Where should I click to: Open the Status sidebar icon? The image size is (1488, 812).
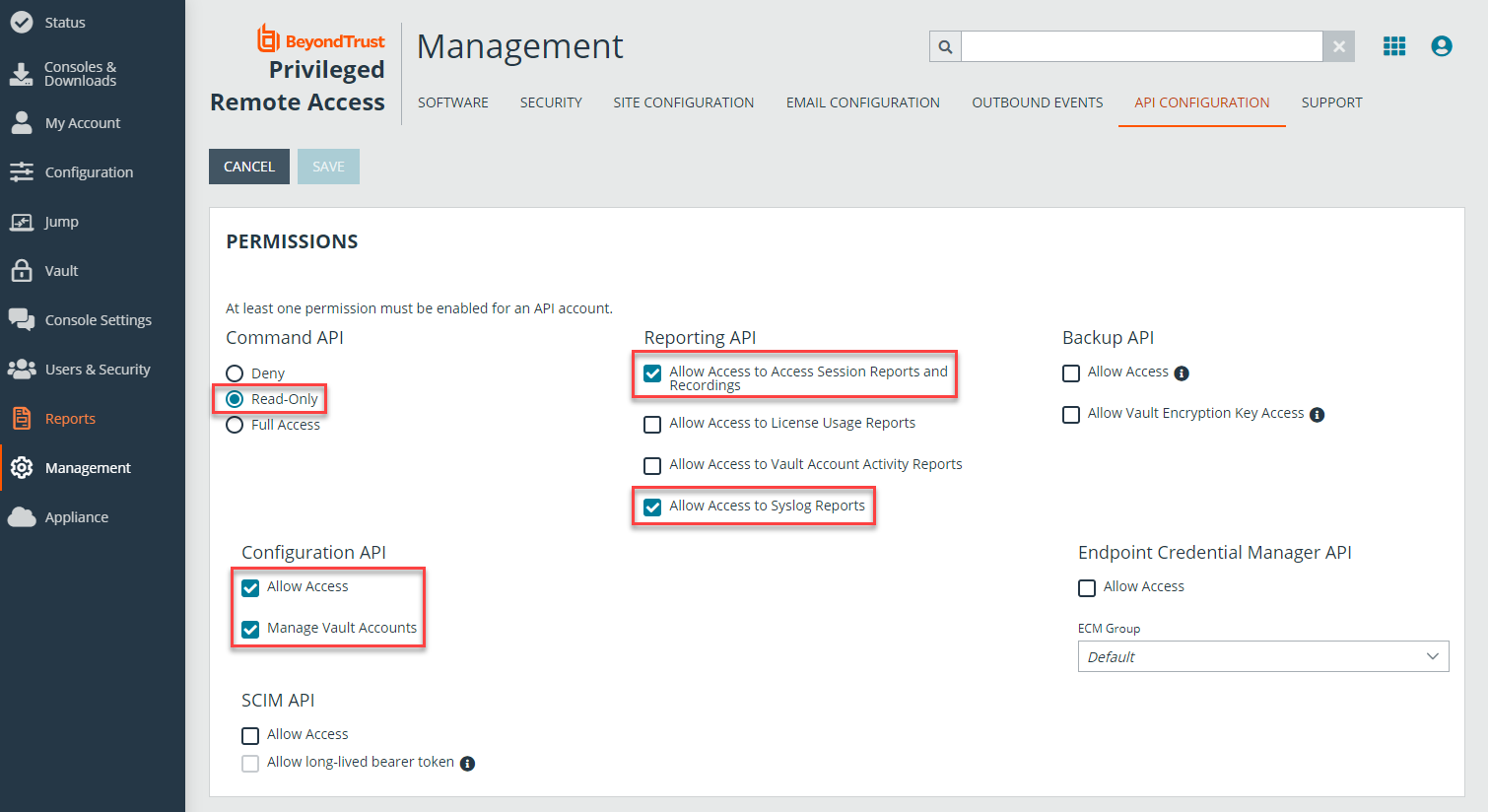(x=22, y=22)
